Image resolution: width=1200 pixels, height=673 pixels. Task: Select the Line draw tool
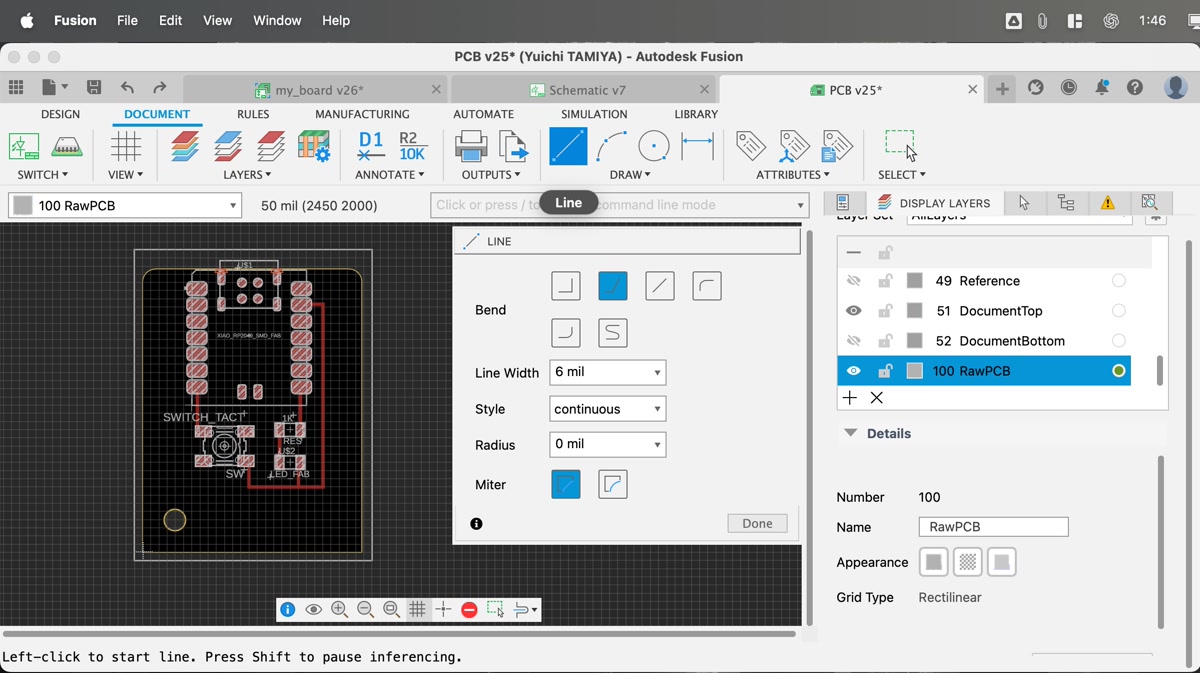pos(568,147)
